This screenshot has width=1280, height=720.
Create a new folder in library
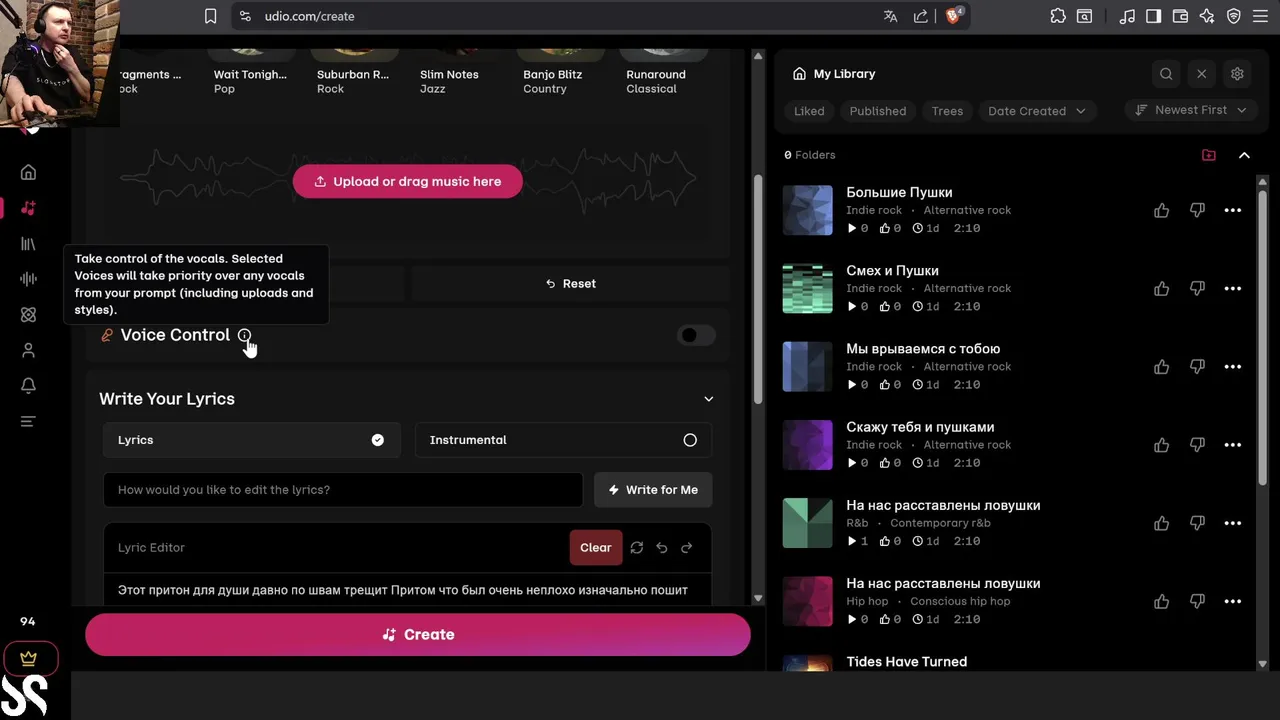[x=1209, y=155]
